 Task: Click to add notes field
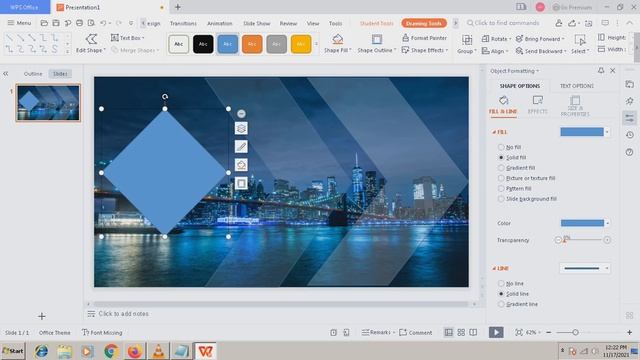pos(124,313)
